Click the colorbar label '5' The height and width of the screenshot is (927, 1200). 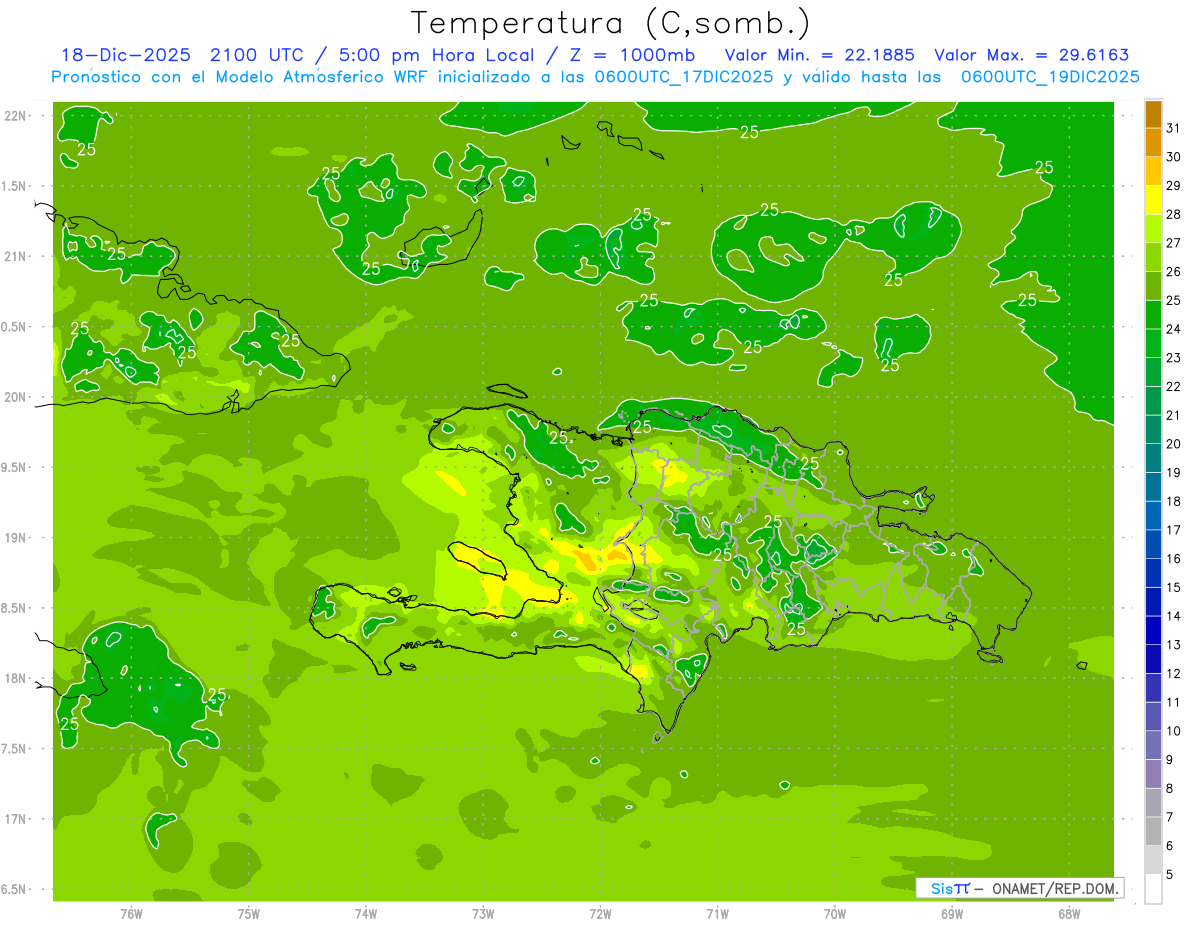[1171, 874]
